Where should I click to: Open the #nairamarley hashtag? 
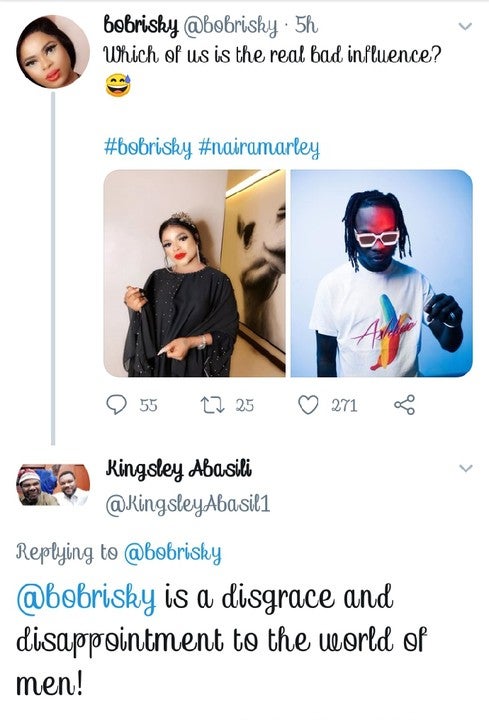(x=259, y=148)
